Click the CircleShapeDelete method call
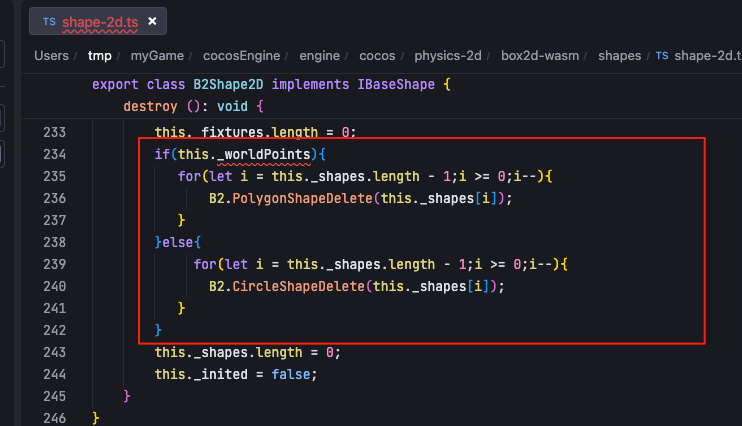The image size is (742, 426). pyautogui.click(x=299, y=286)
